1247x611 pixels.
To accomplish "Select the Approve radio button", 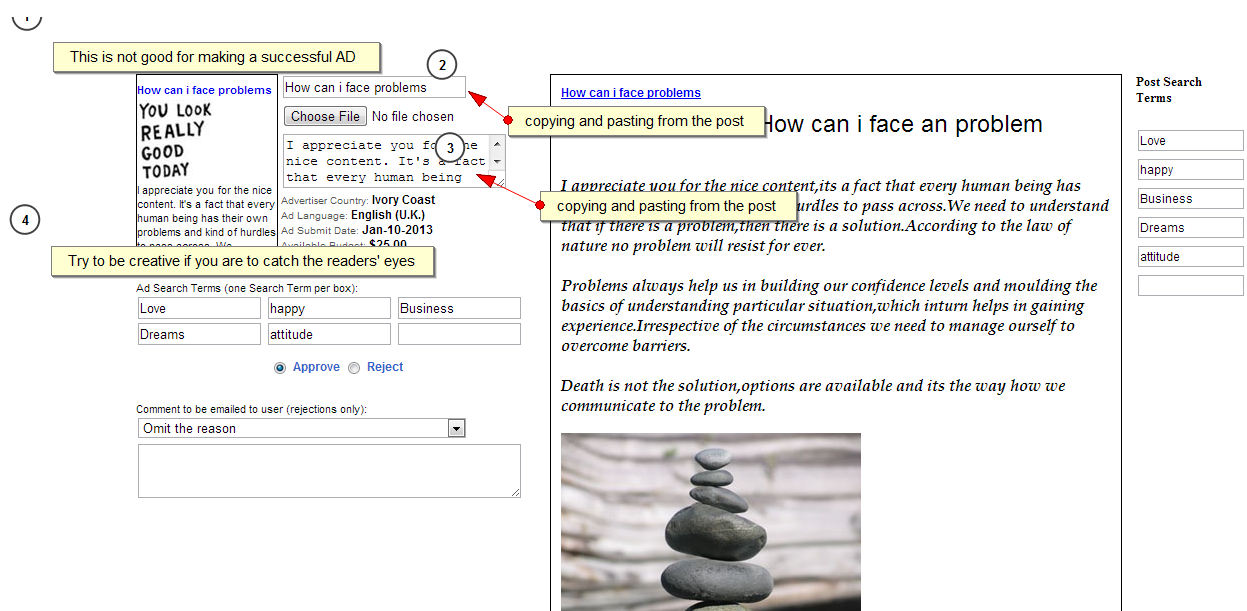I will coord(281,368).
